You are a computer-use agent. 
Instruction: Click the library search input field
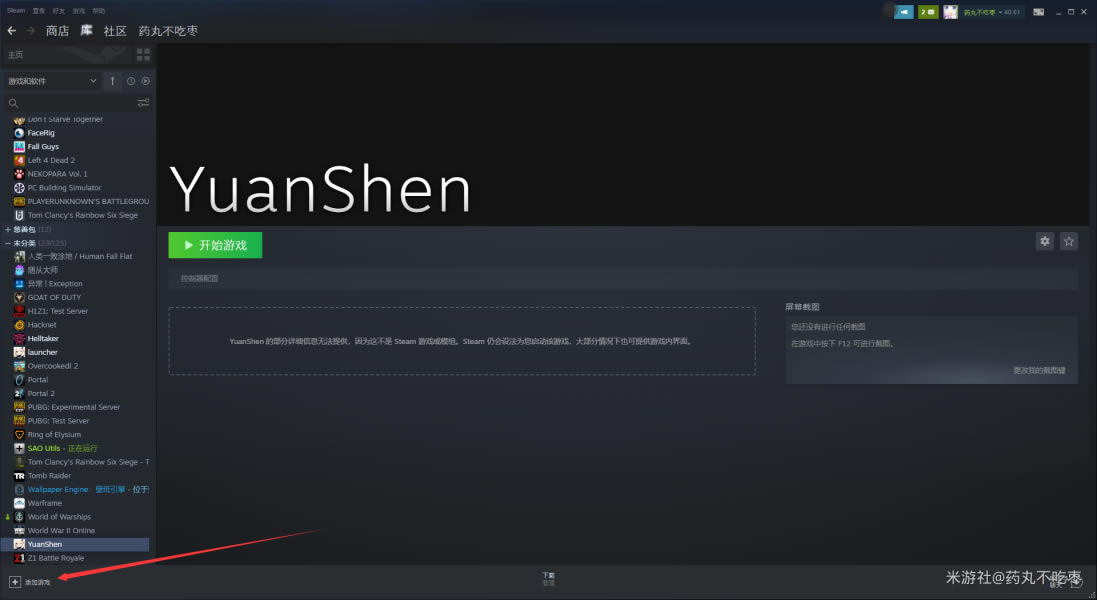point(70,103)
